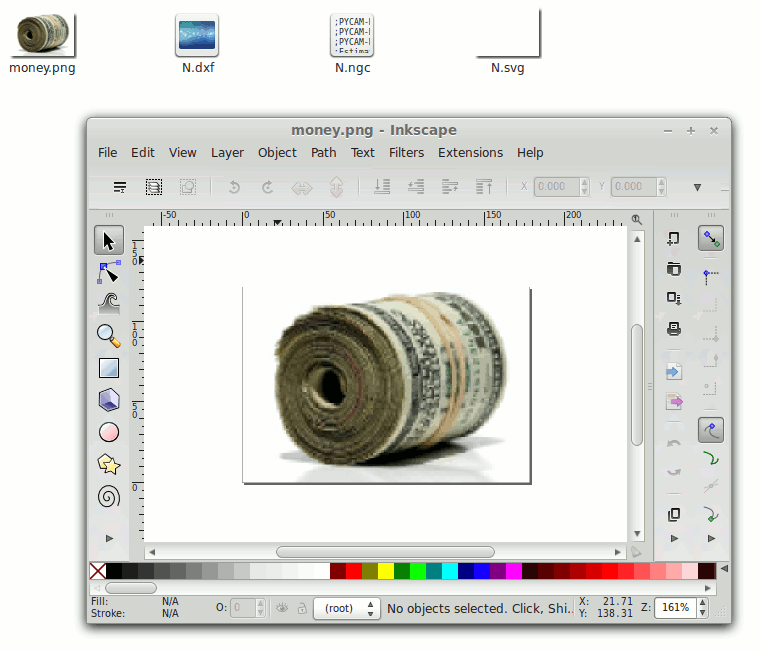Rotate selection clockwise
The width and height of the screenshot is (761, 650).
[x=267, y=187]
